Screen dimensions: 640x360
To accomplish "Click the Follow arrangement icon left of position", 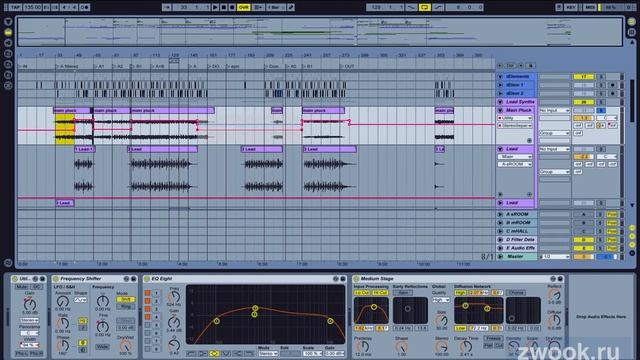I will point(167,7).
